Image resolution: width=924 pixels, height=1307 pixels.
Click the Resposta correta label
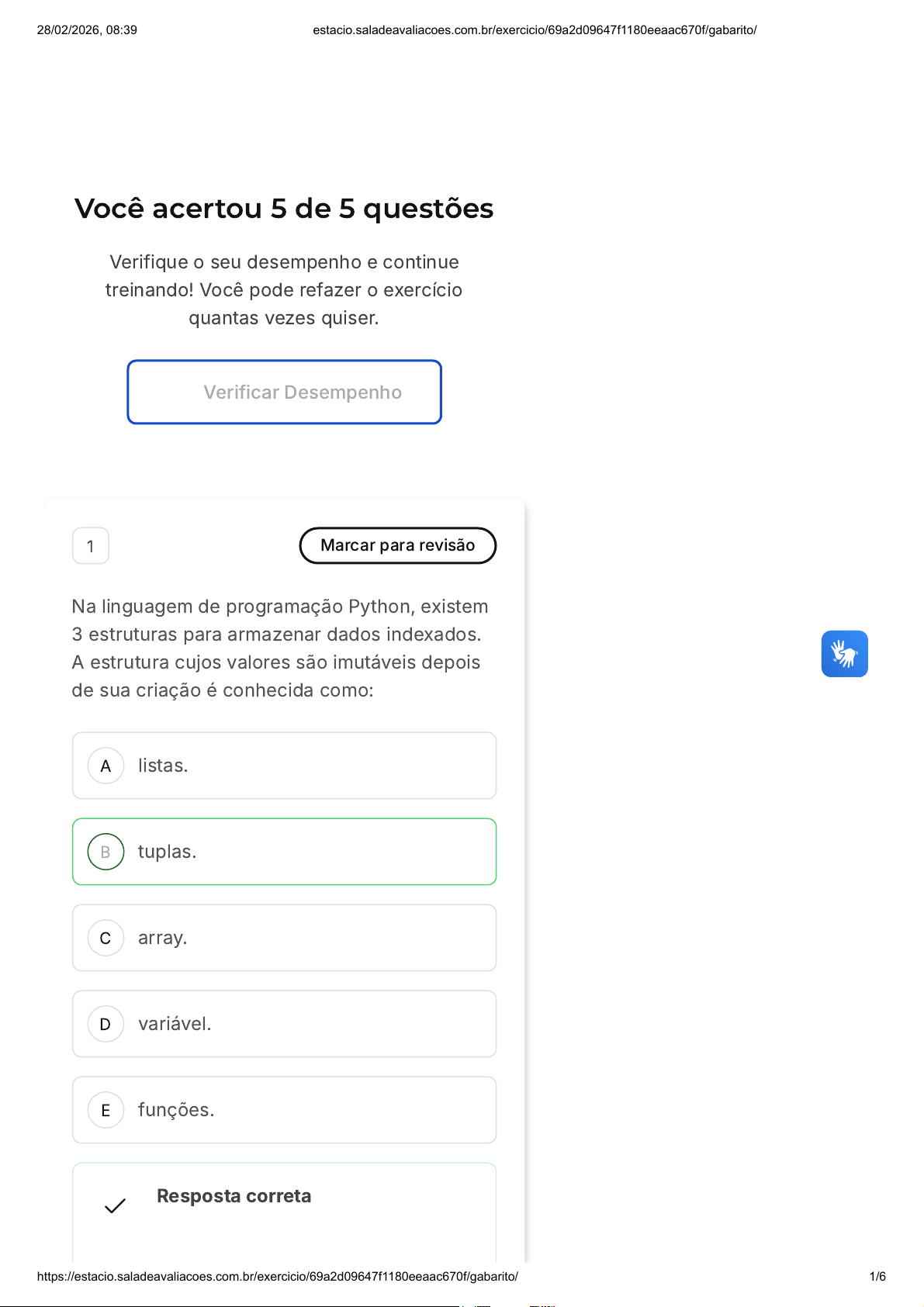(234, 1196)
